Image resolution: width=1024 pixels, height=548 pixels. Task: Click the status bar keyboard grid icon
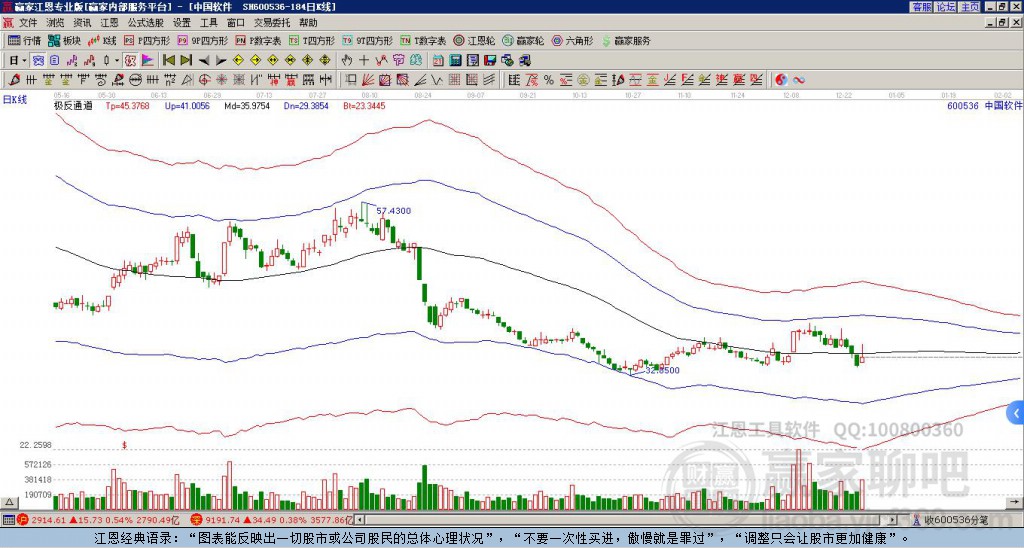[x=8, y=520]
